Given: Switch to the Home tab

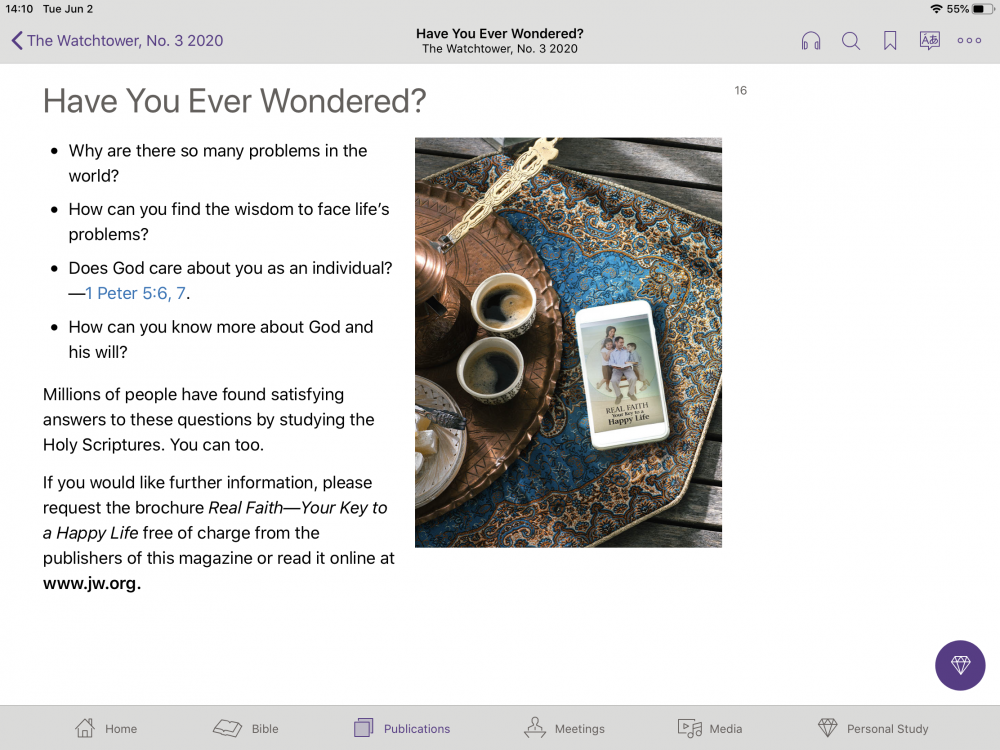Looking at the screenshot, I should (x=106, y=728).
